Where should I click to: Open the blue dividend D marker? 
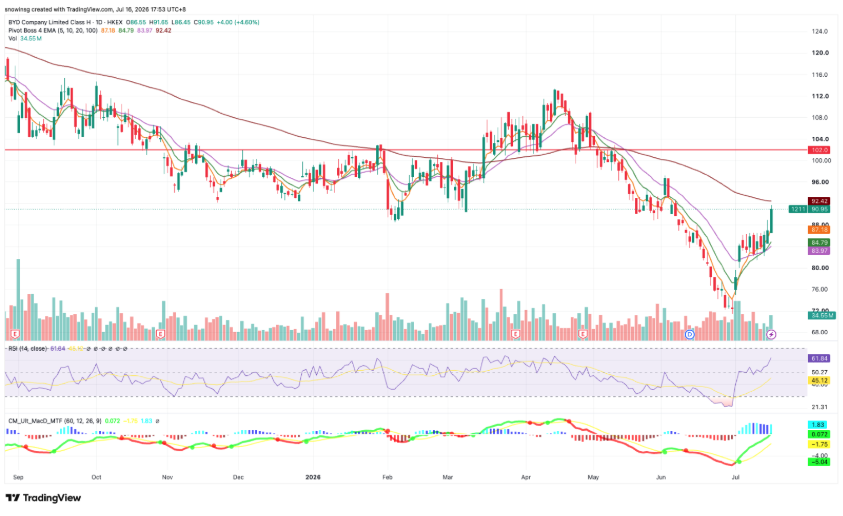coord(690,334)
